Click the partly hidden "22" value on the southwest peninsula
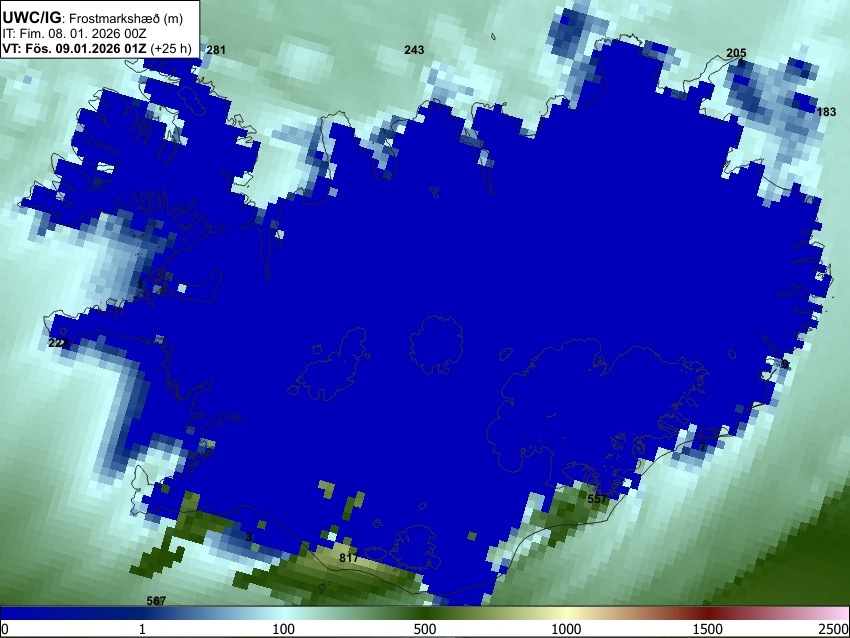The image size is (850, 638). pyautogui.click(x=58, y=343)
